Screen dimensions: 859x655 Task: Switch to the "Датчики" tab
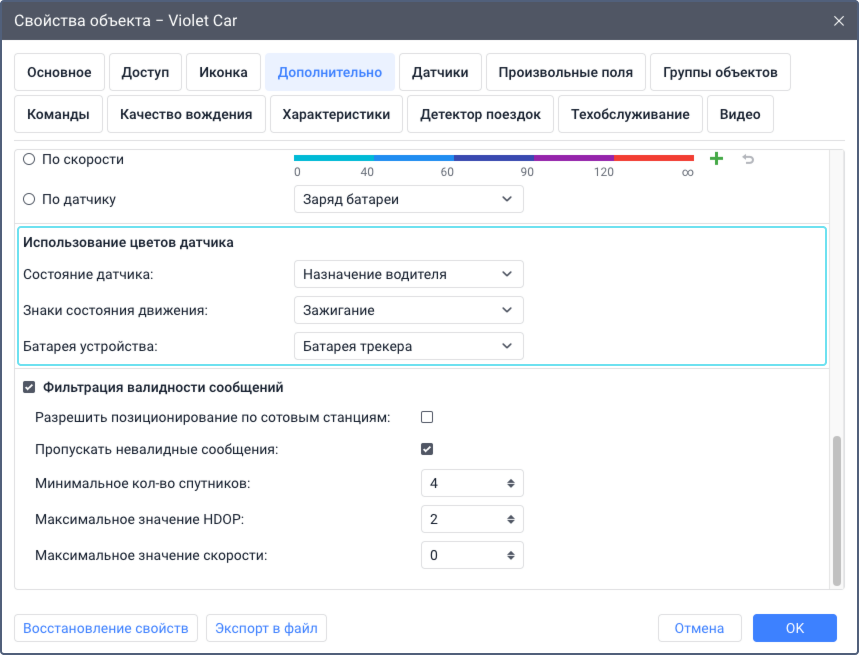[440, 72]
